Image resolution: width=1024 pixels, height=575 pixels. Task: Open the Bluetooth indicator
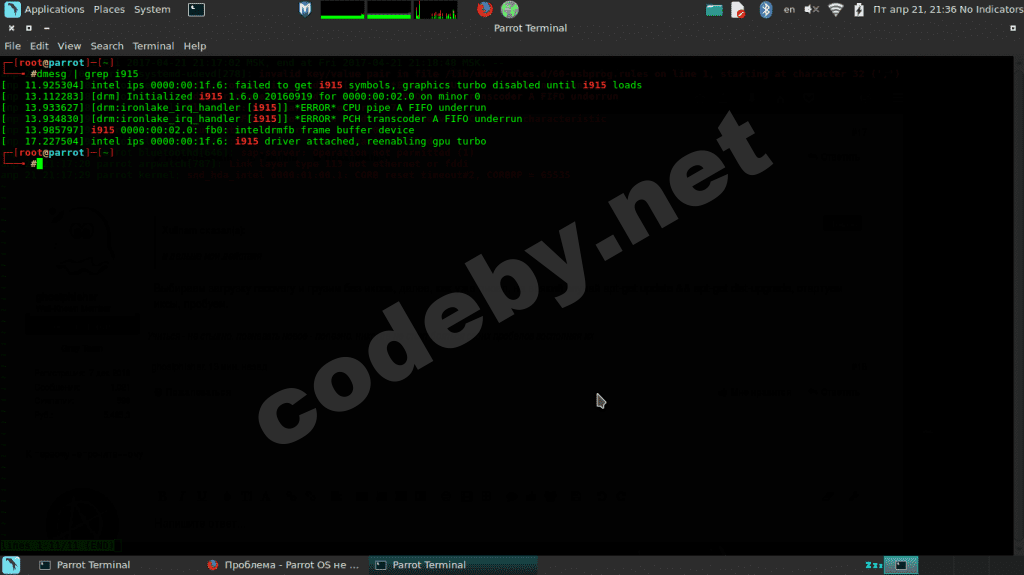[765, 9]
